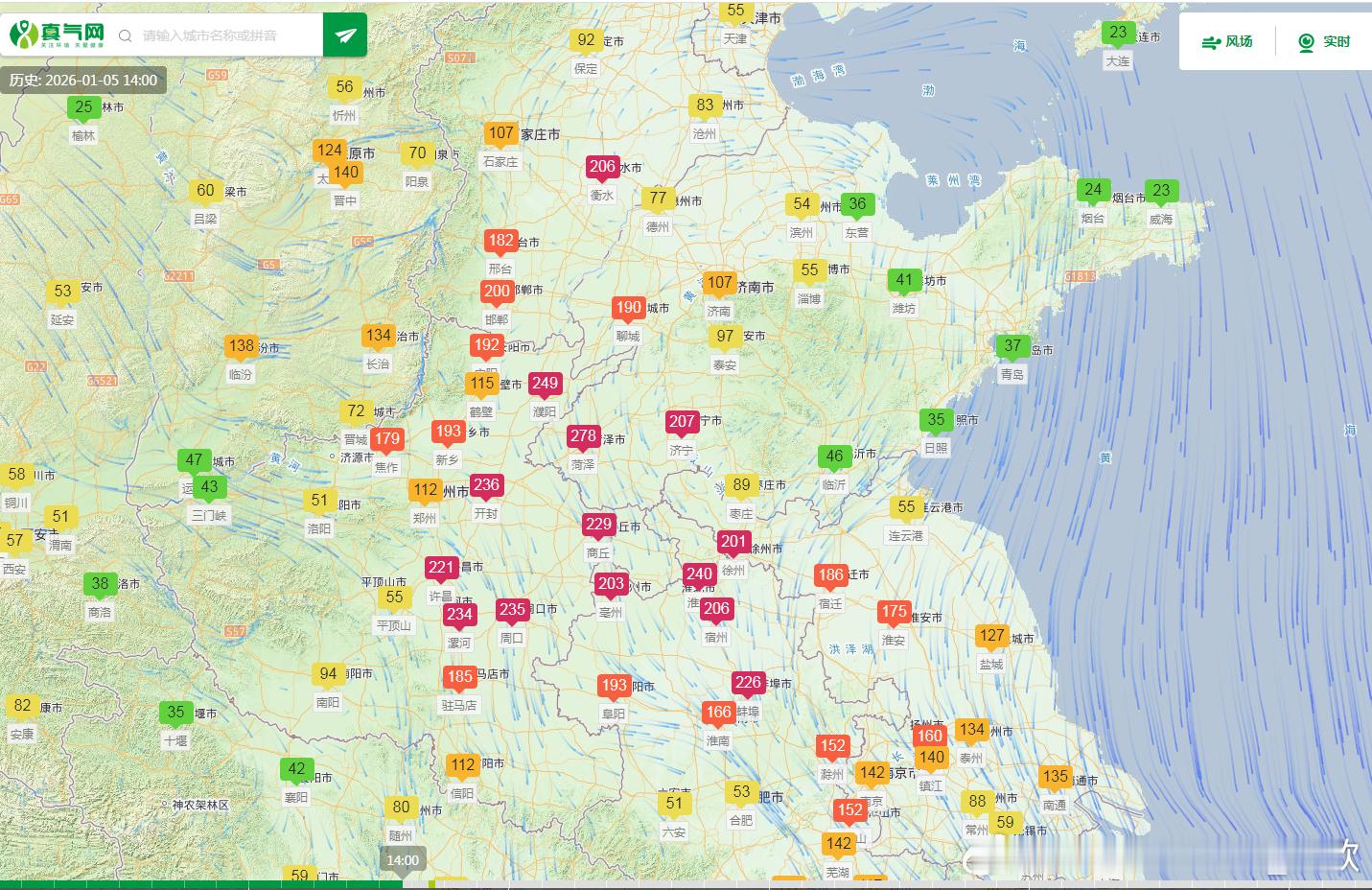The image size is (1372, 890).
Task: Click the 济宁 AQI 207 marker
Action: tap(682, 423)
